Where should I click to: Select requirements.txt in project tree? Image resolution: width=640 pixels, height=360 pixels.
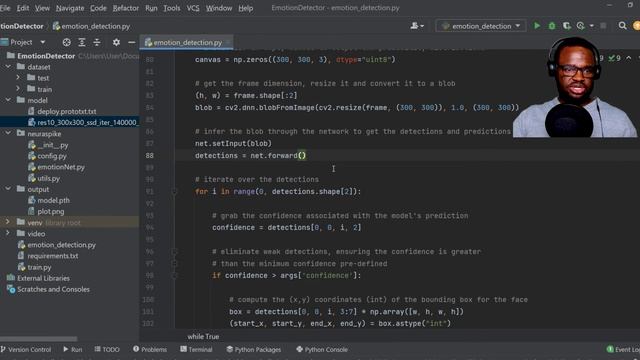pos(52,256)
